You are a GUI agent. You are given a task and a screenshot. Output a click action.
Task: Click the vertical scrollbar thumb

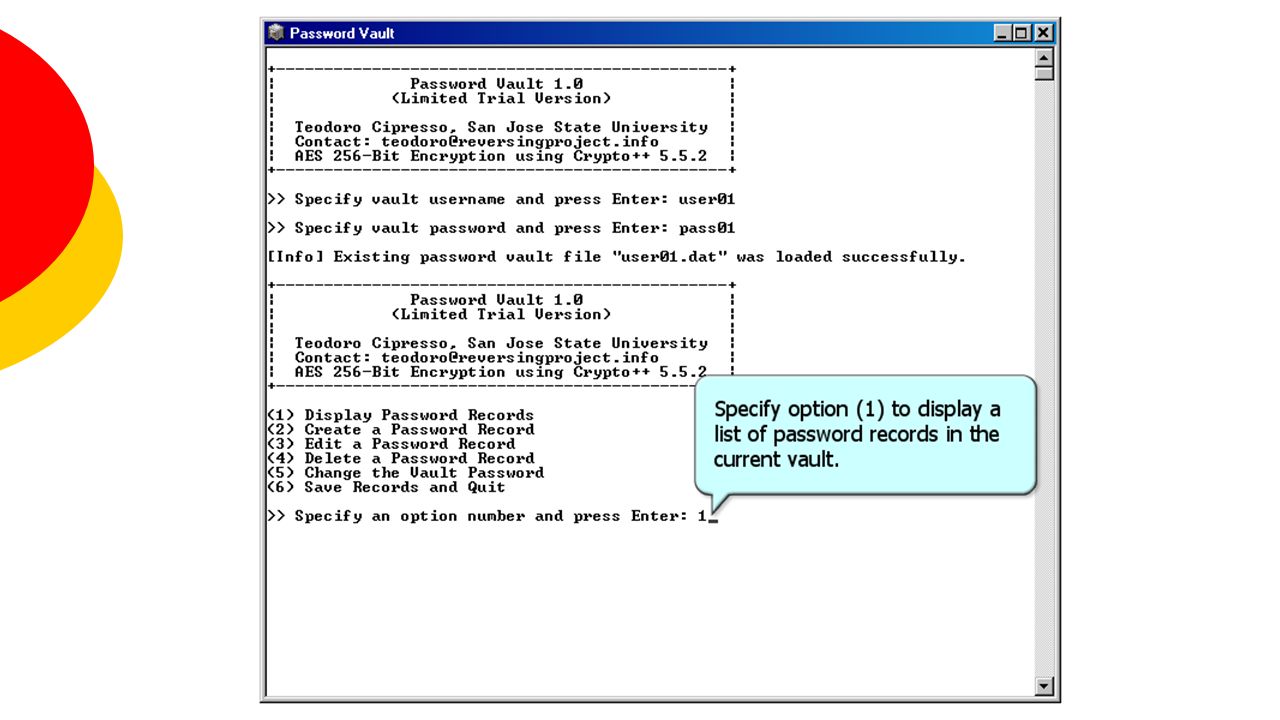click(x=1045, y=73)
